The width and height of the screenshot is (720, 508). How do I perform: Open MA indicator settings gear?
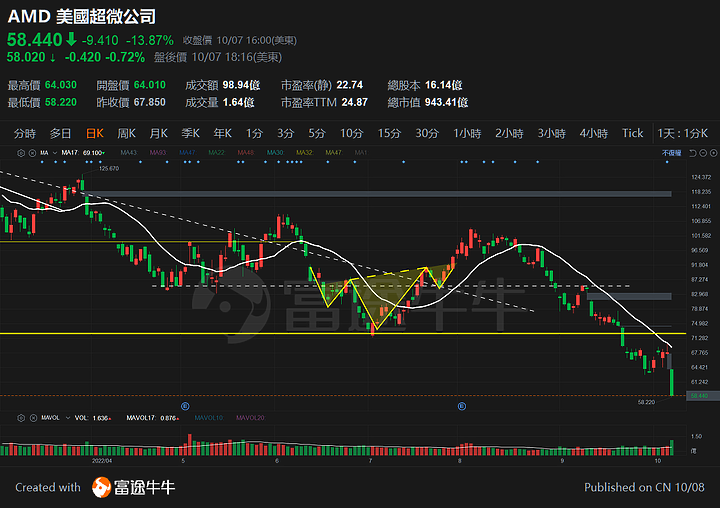pos(21,153)
